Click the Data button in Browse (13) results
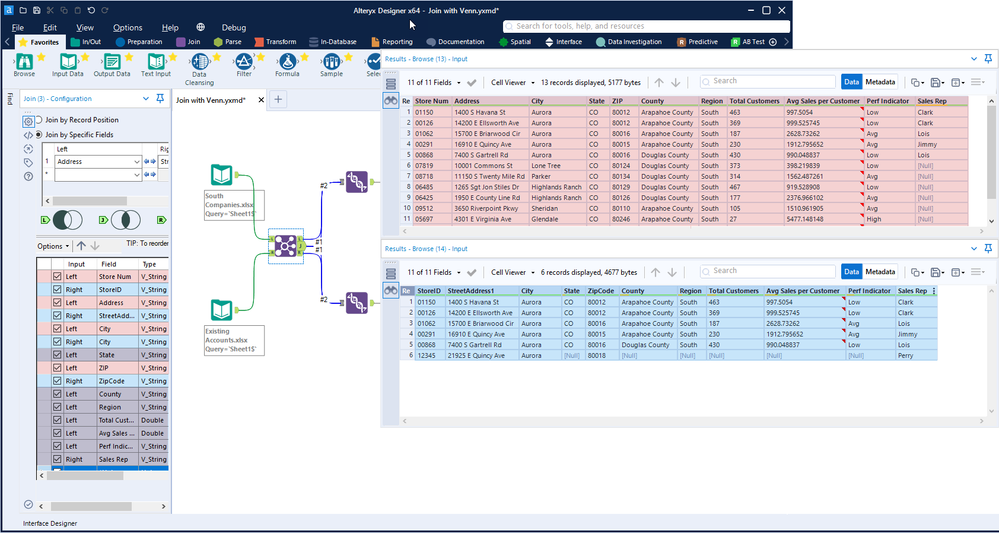This screenshot has height=533, width=999. (x=851, y=82)
